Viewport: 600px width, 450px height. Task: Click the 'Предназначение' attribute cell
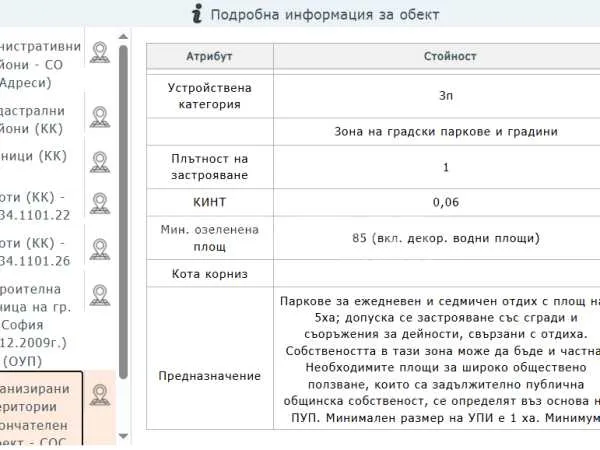tap(210, 358)
